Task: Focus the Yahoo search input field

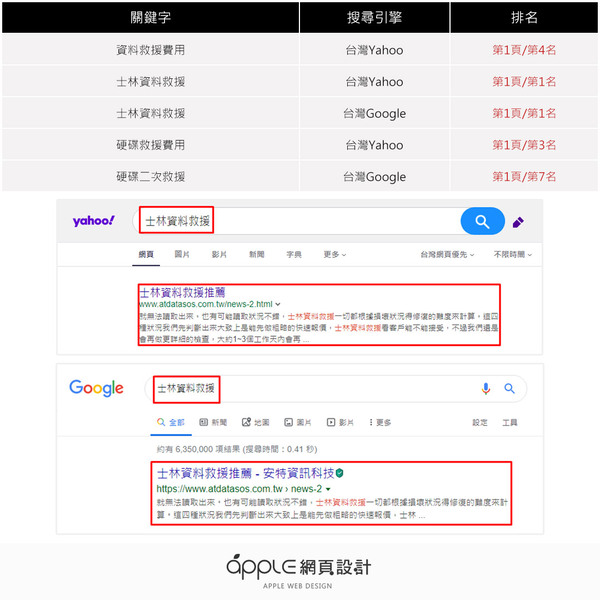Action: [x=297, y=221]
